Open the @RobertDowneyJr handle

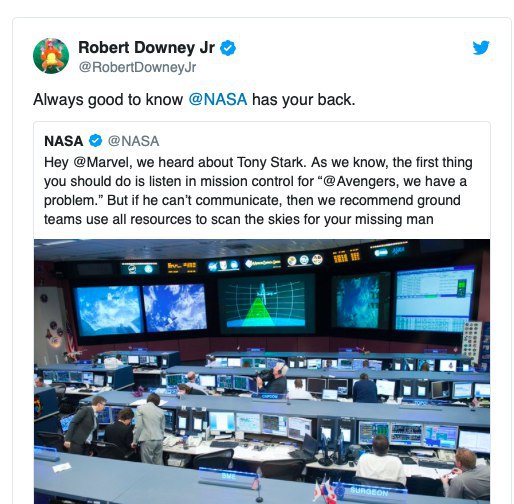point(137,67)
